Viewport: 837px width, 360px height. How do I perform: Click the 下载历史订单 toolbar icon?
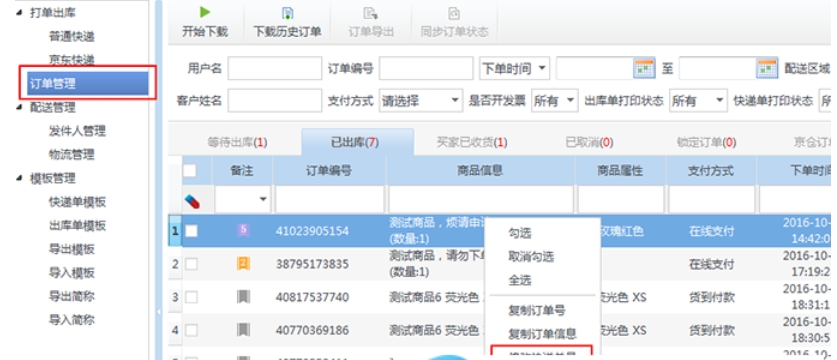click(x=287, y=13)
